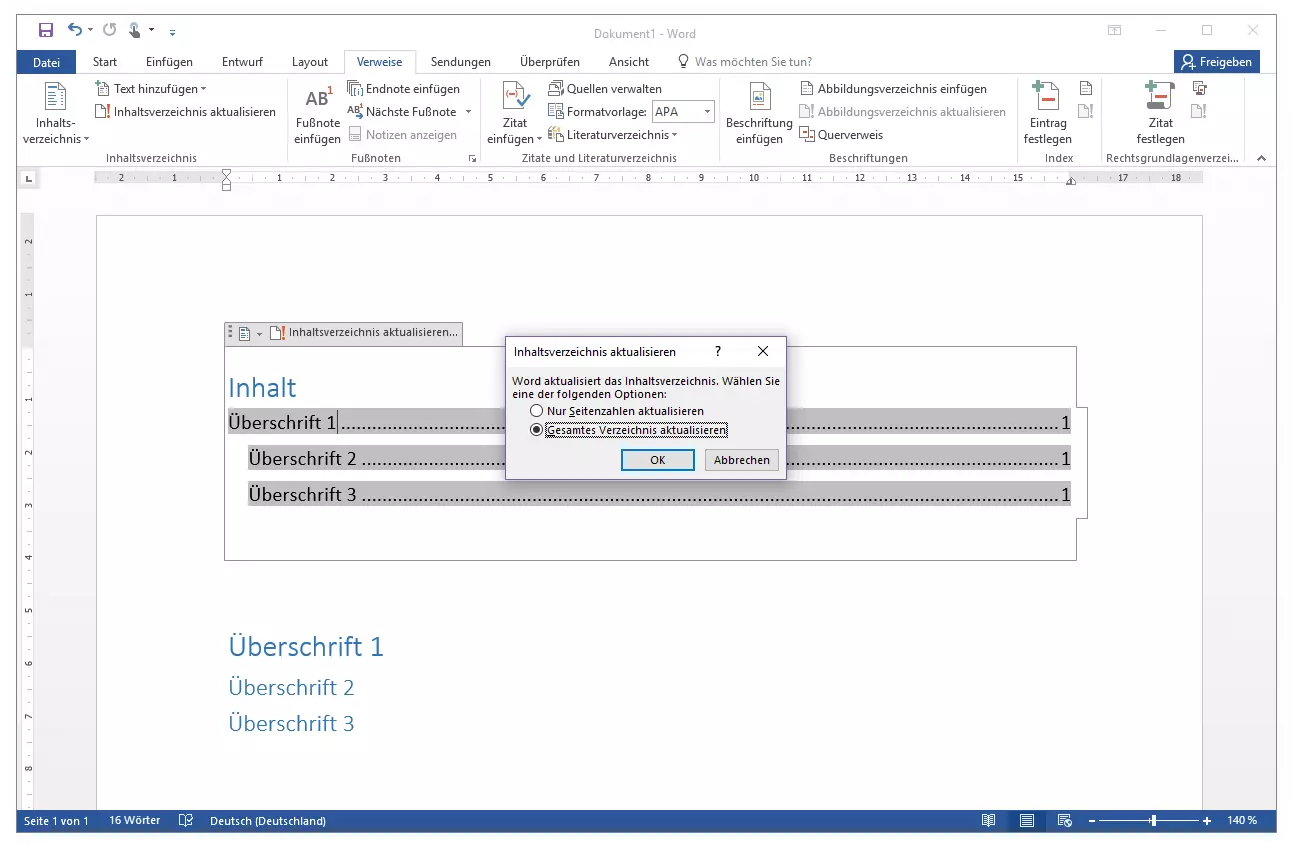Switch to the Einfügen tab

point(169,62)
